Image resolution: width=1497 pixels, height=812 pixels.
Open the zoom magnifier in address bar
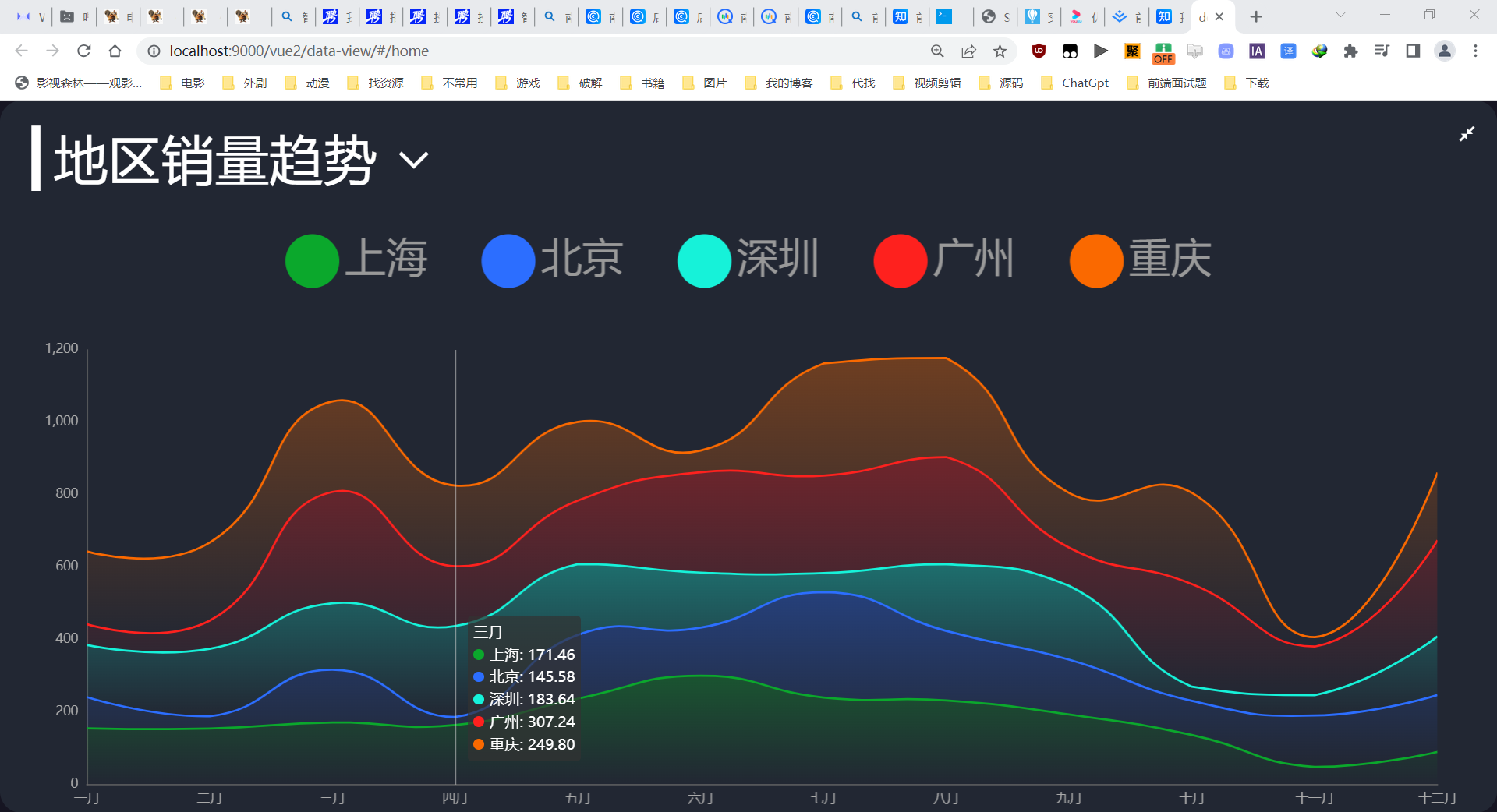click(x=937, y=51)
